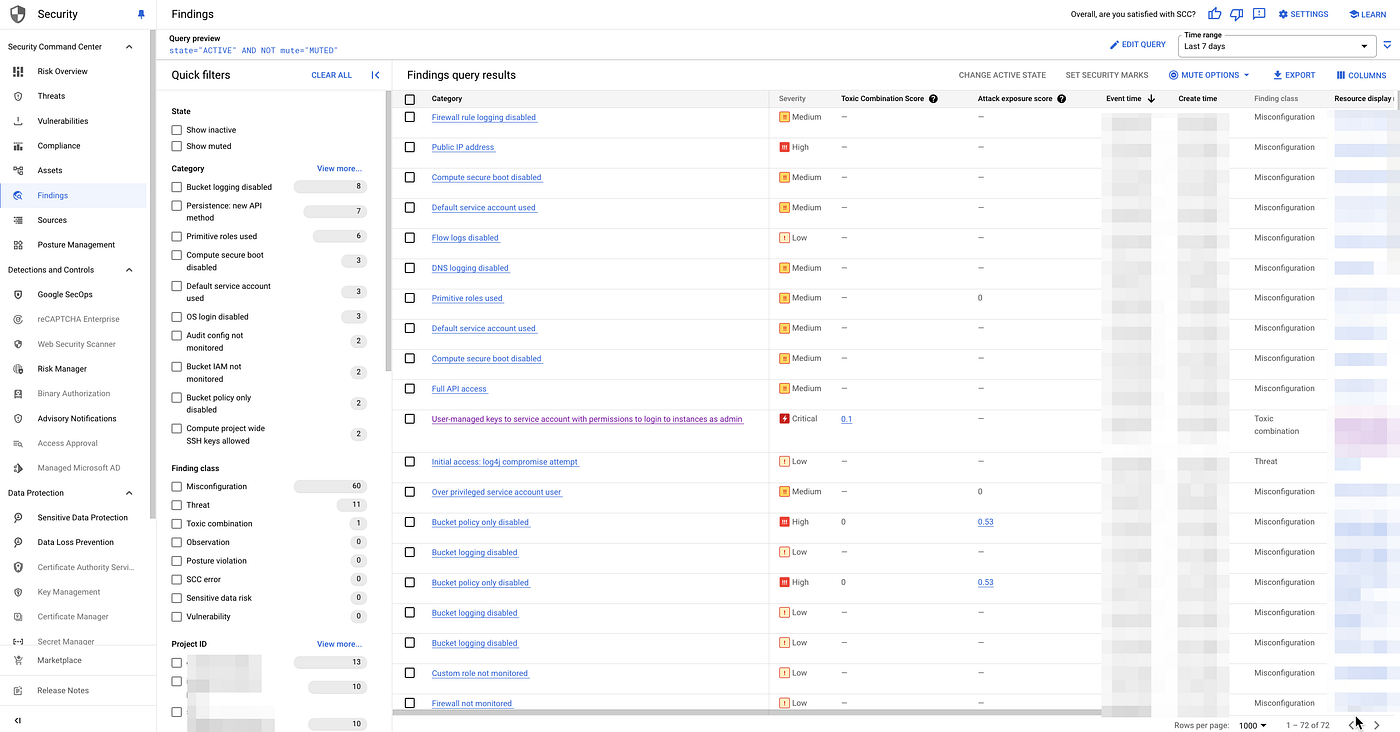
Task: Check the OS login disabled filter
Action: coord(177,317)
